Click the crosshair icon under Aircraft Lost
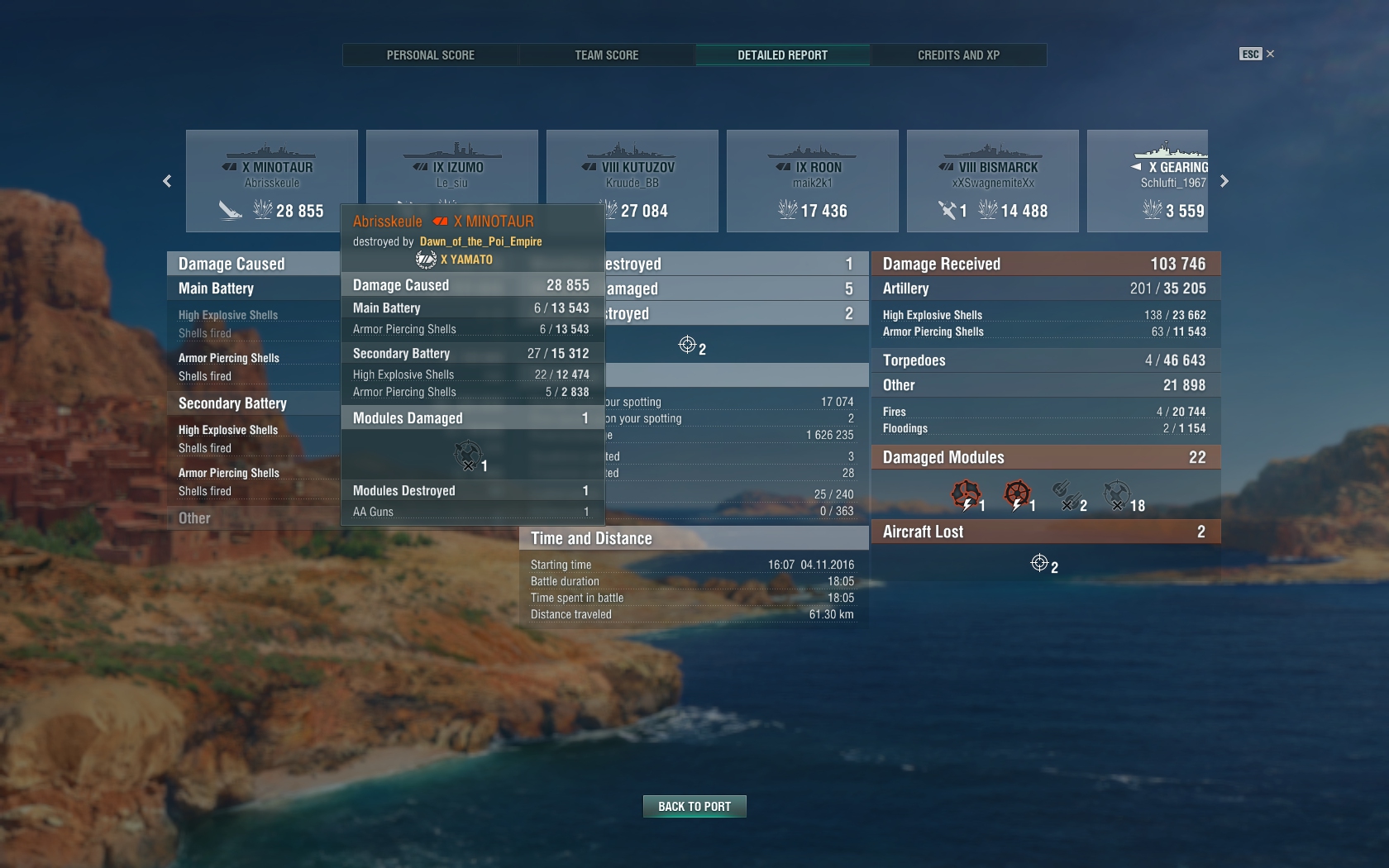Image resolution: width=1389 pixels, height=868 pixels. click(1039, 563)
